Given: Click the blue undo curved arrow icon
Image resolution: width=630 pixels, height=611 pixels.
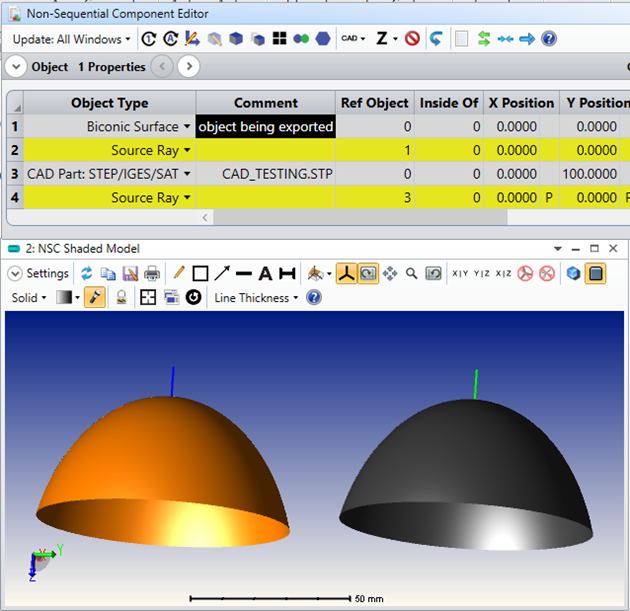Looking at the screenshot, I should pos(436,39).
